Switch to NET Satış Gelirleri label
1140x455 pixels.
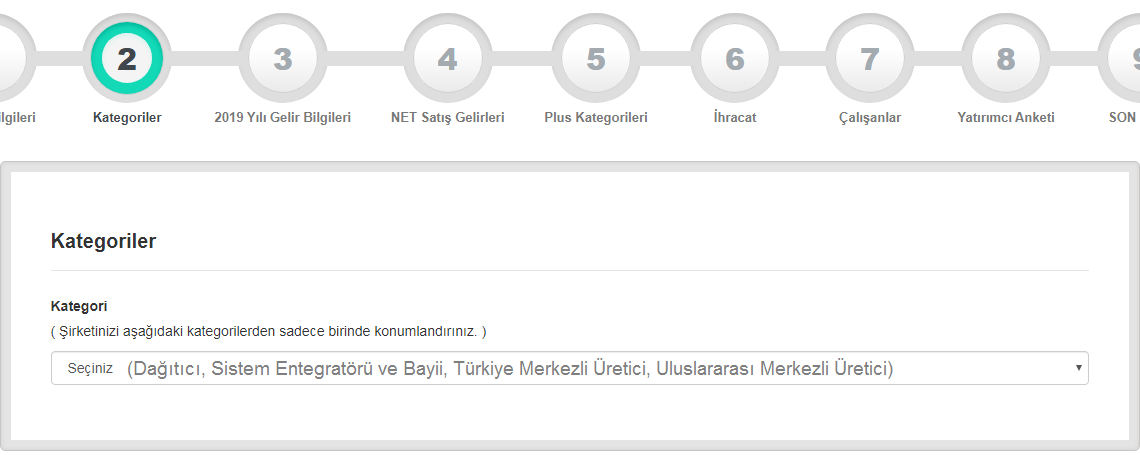(x=447, y=117)
